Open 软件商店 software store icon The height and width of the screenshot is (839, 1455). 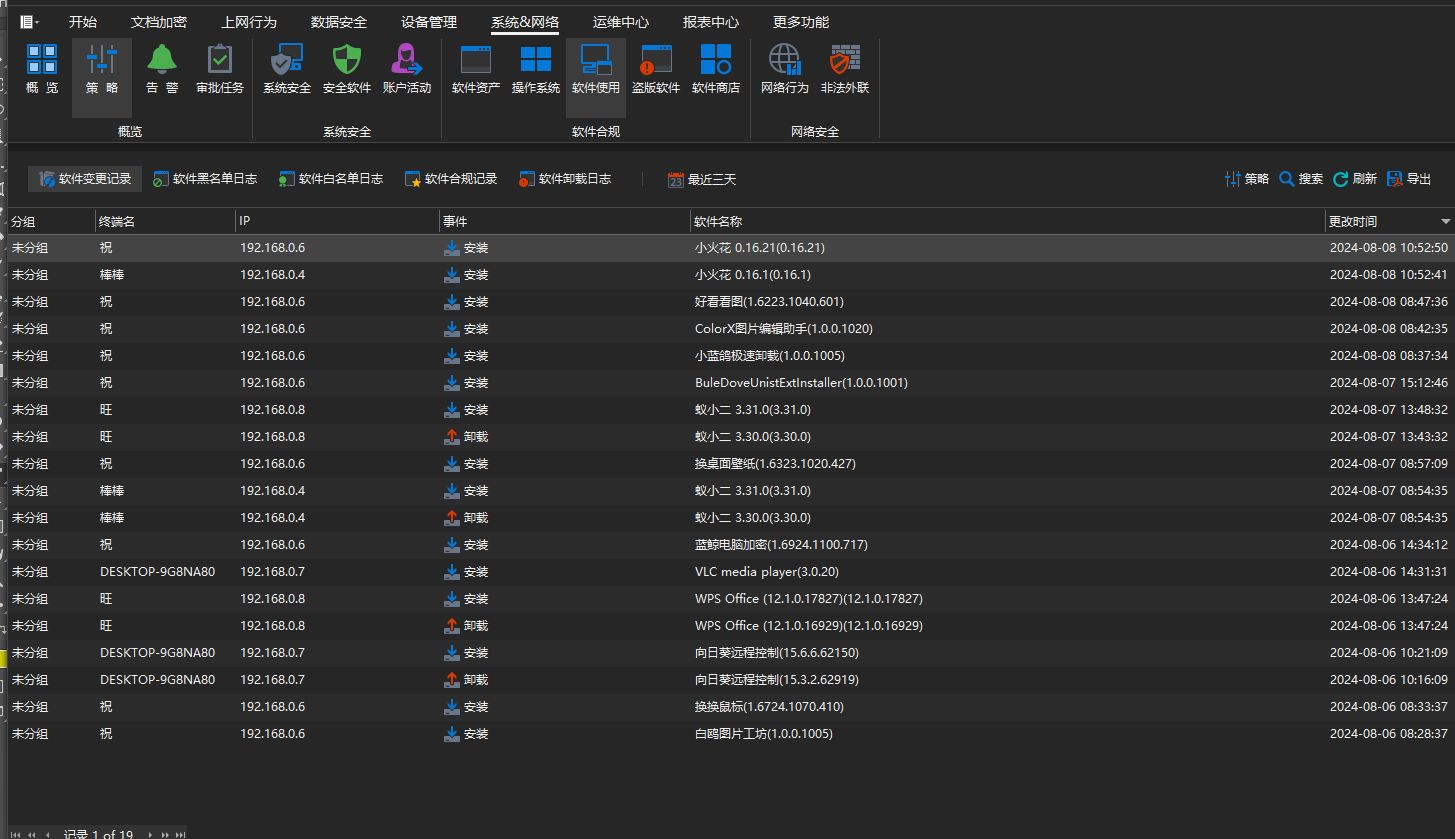pos(716,69)
